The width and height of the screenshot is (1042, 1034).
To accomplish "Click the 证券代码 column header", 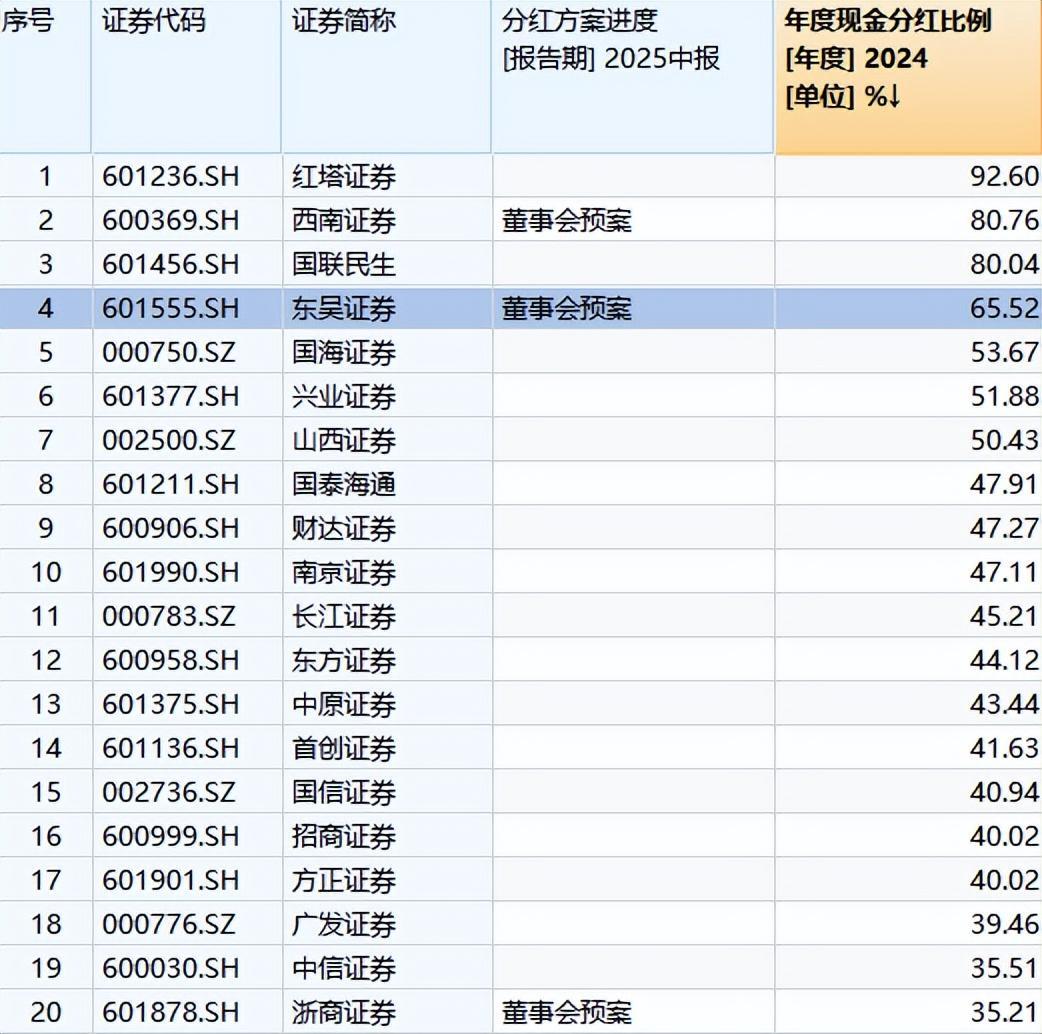I will click(187, 76).
